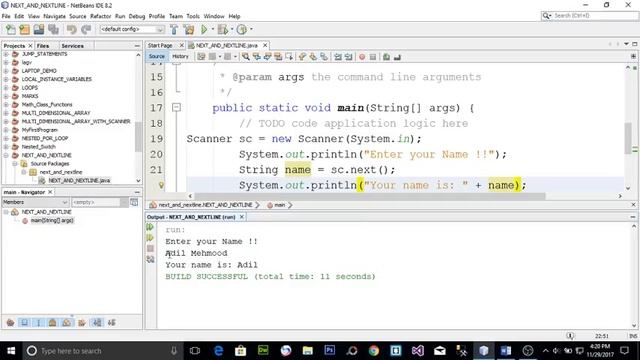
Task: Toggle Fully Qualified Names filter in Navigator
Action: click(82, 323)
